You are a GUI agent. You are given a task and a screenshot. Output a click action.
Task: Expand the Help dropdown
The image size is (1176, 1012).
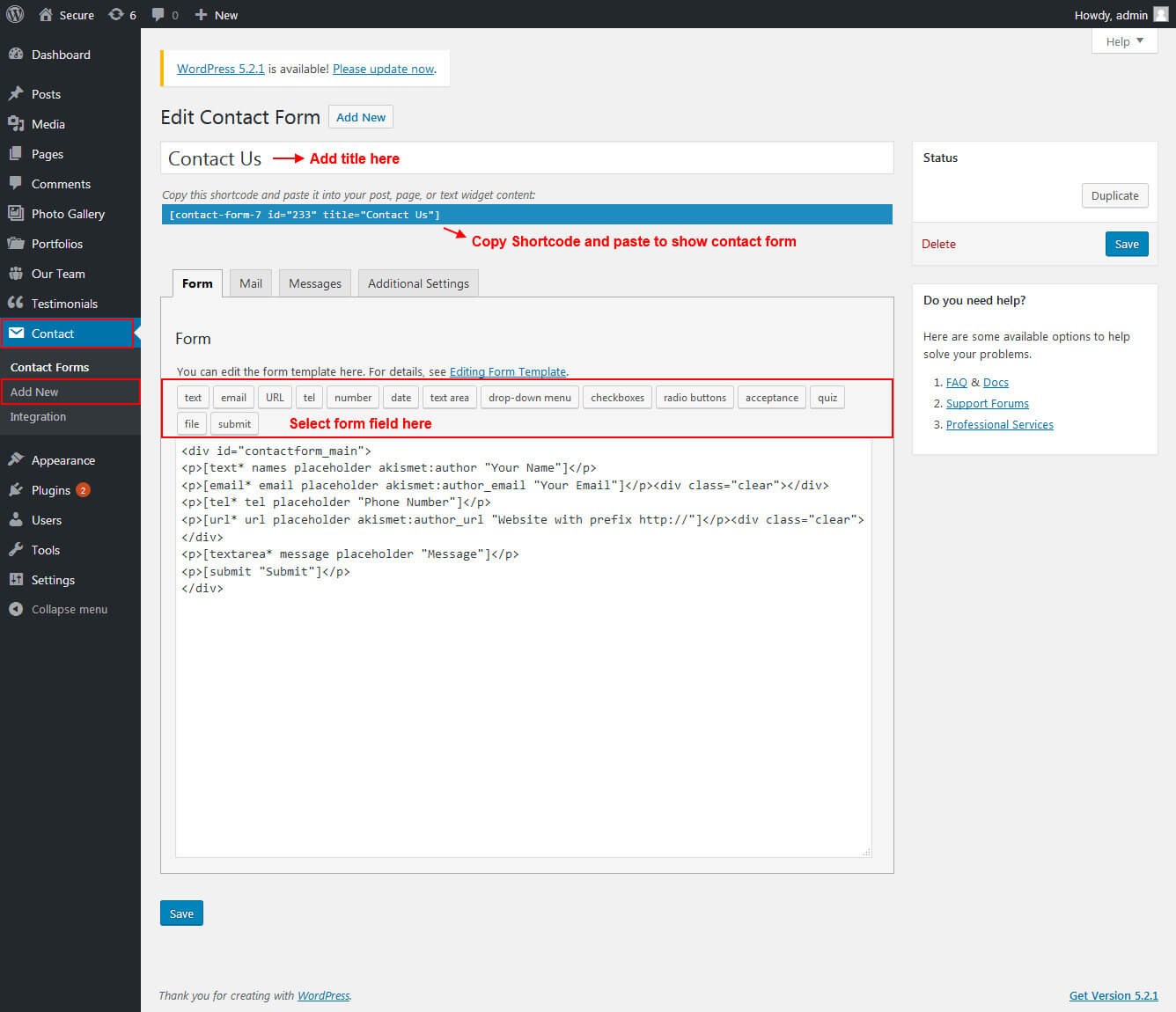pos(1124,41)
